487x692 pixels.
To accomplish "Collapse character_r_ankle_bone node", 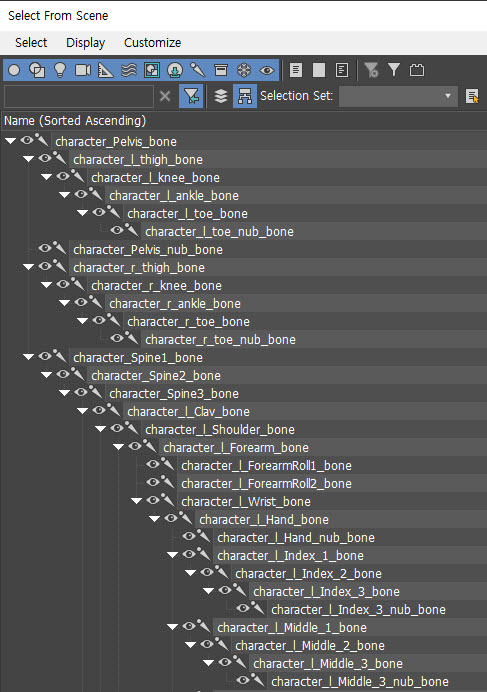I will (x=64, y=303).
